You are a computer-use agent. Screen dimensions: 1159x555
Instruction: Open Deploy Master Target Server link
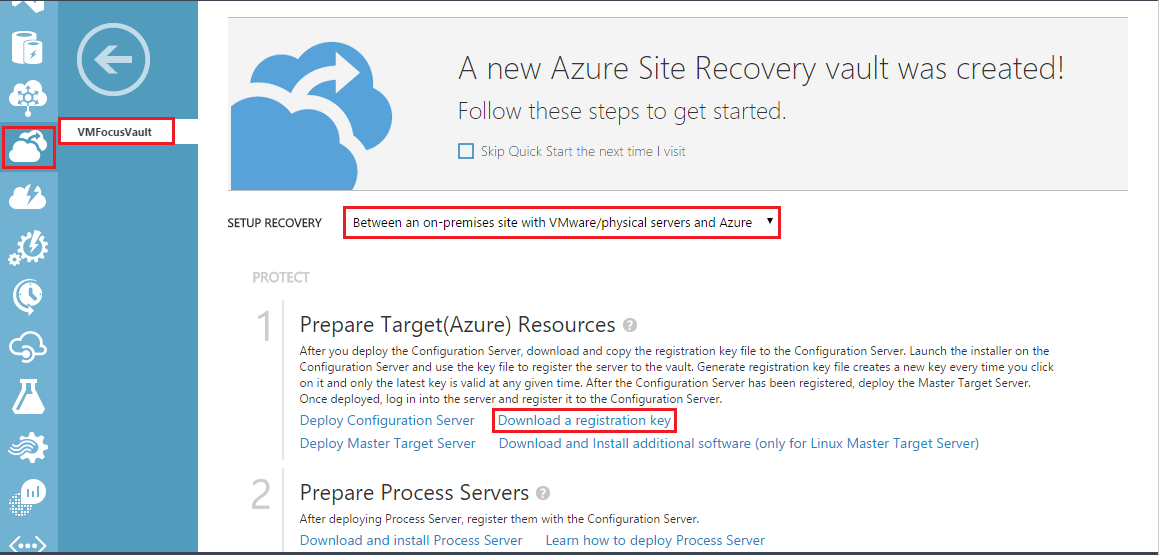click(x=388, y=443)
